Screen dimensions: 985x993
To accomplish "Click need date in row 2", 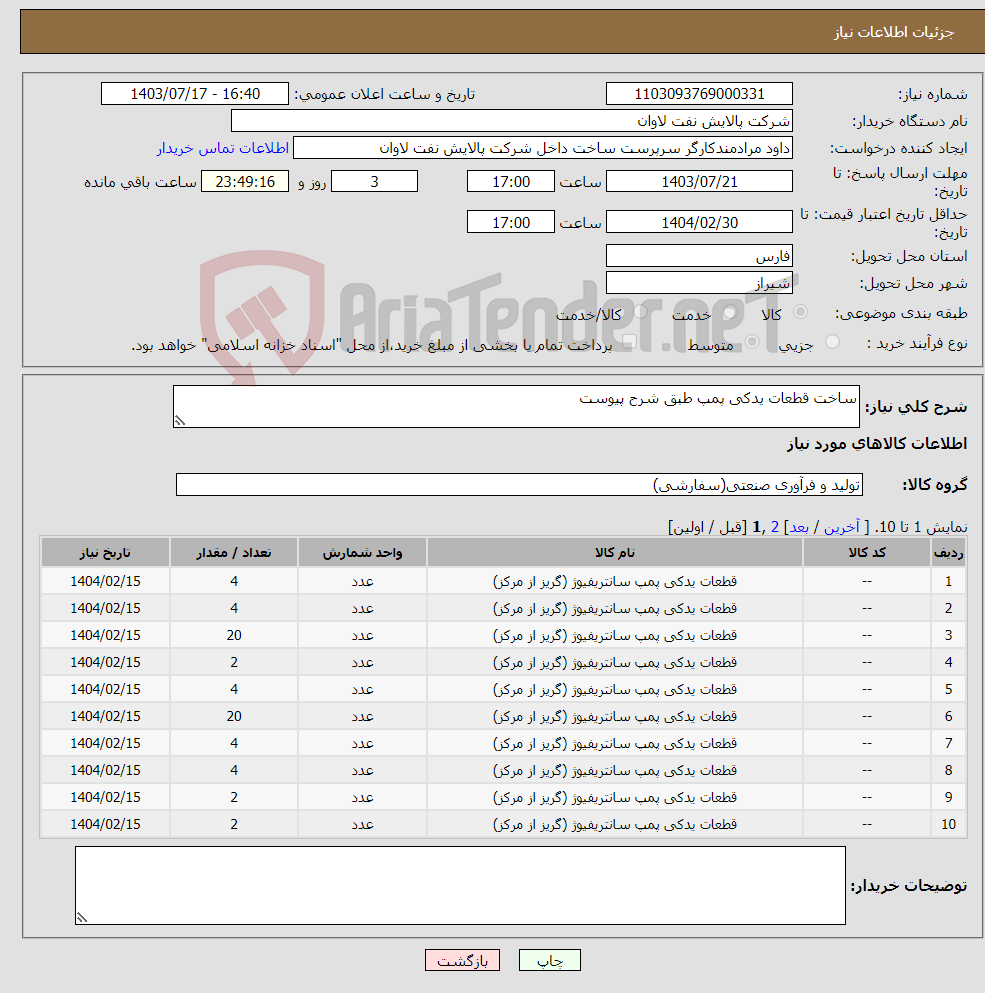I will click(105, 608).
